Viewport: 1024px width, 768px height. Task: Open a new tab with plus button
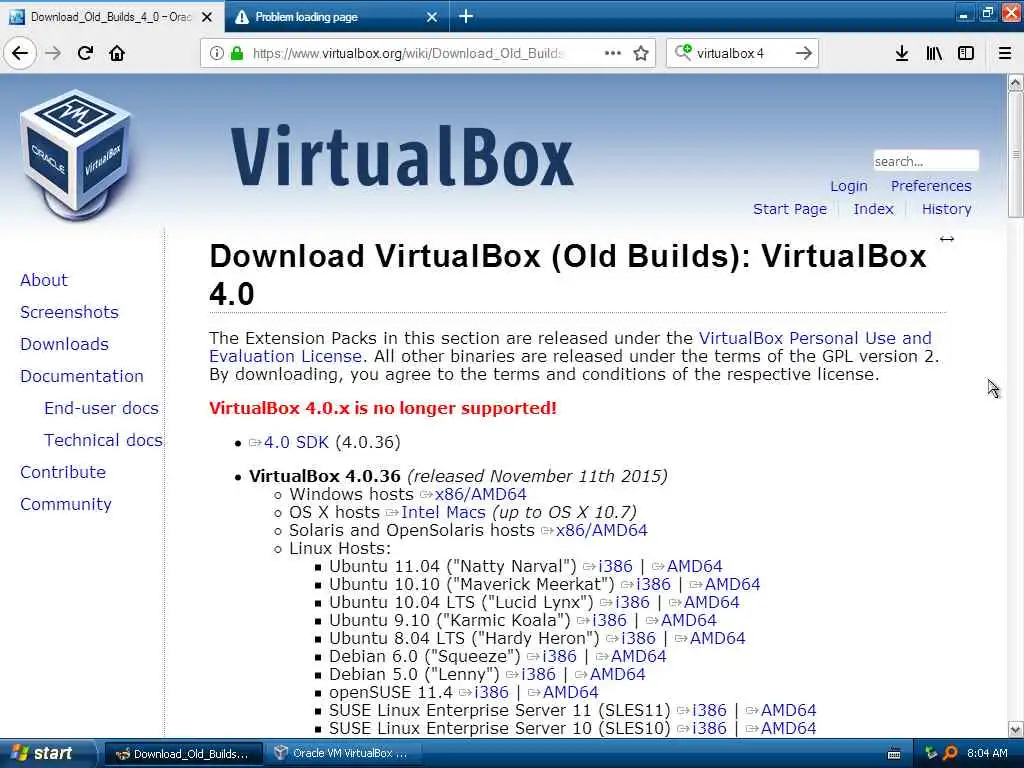click(x=466, y=16)
